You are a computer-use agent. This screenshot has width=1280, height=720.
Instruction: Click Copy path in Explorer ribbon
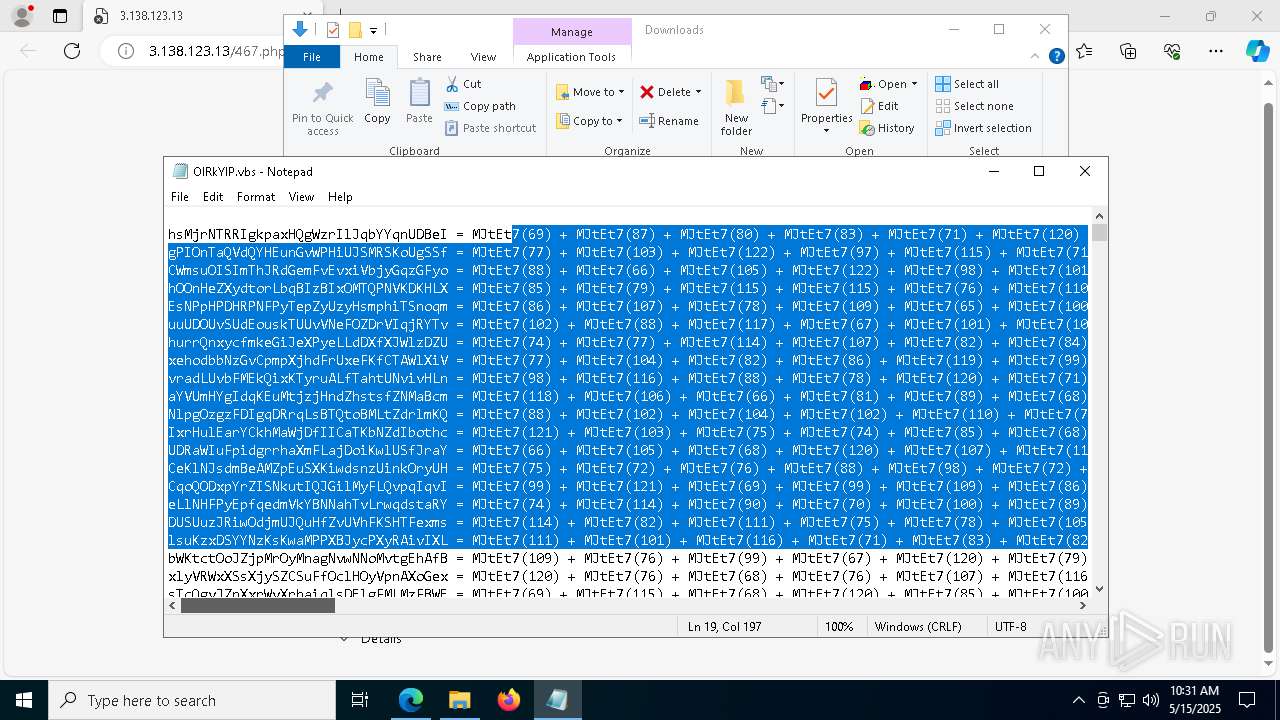[480, 106]
